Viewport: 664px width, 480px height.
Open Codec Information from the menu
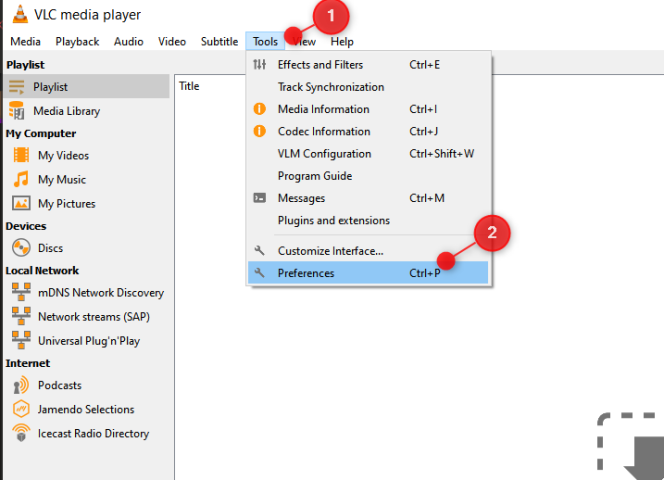tap(323, 131)
